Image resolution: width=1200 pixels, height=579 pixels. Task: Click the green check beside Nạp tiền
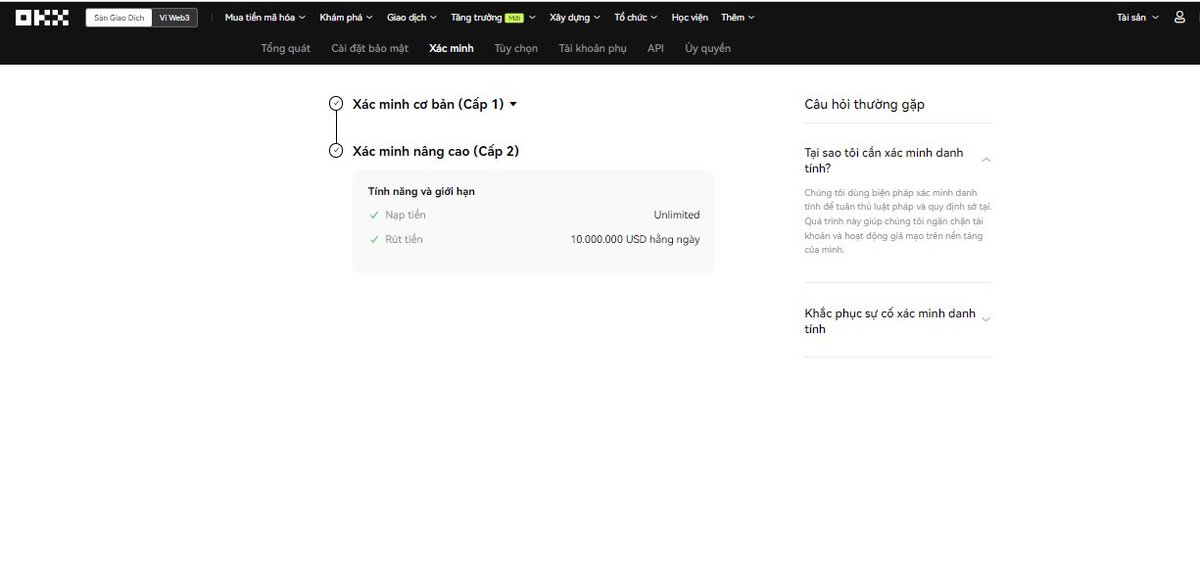[374, 215]
